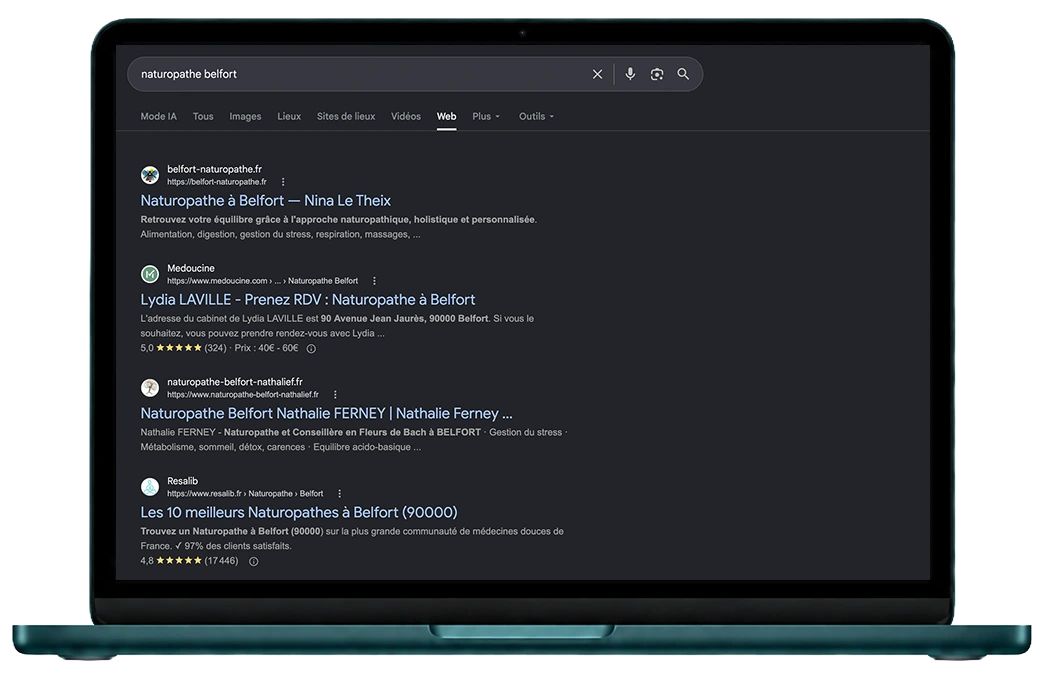Click the Resalib favicon
The width and height of the screenshot is (1051, 680).
(149, 487)
